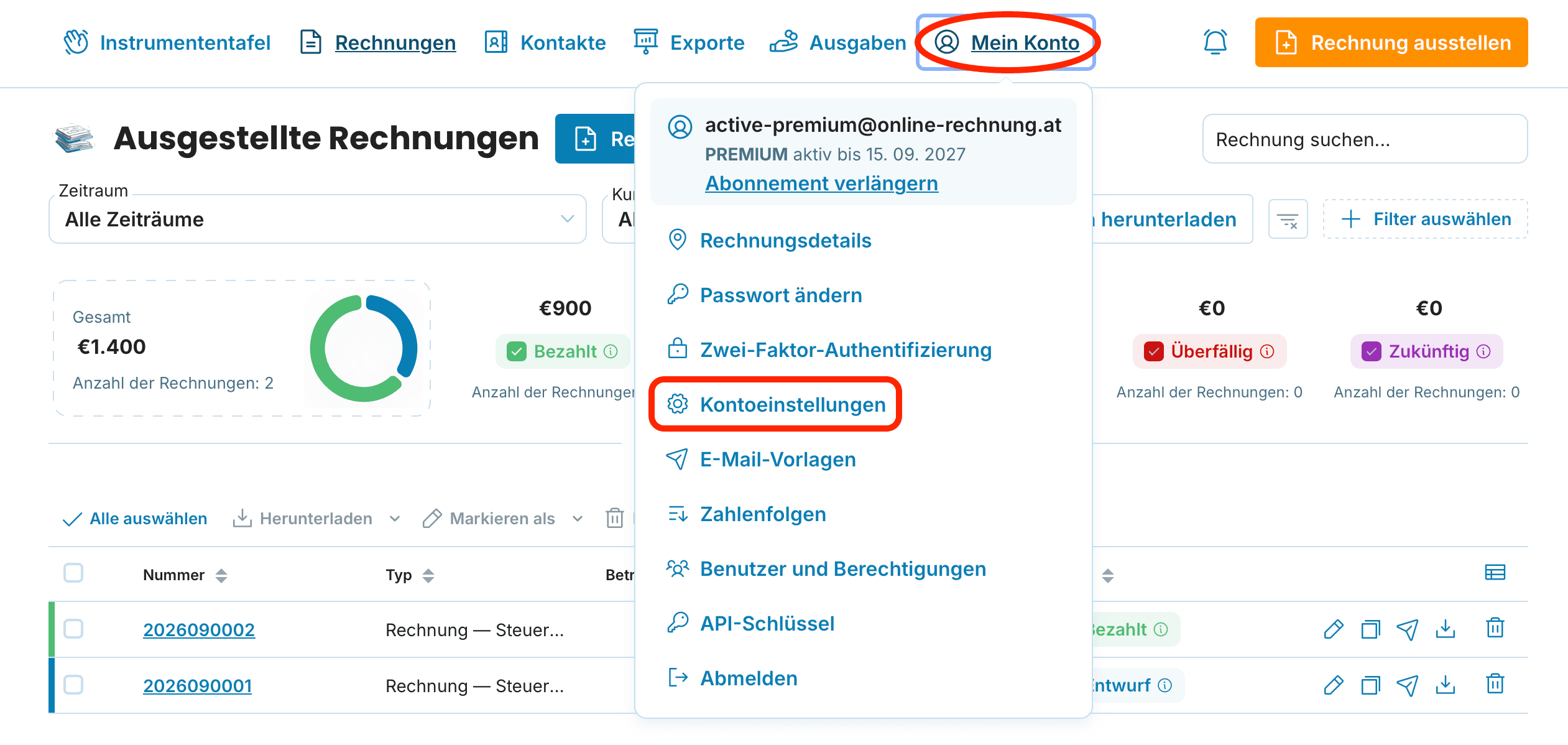This screenshot has width=1568, height=745.
Task: Click the Rechnung ausstellen orange button
Action: (x=1391, y=42)
